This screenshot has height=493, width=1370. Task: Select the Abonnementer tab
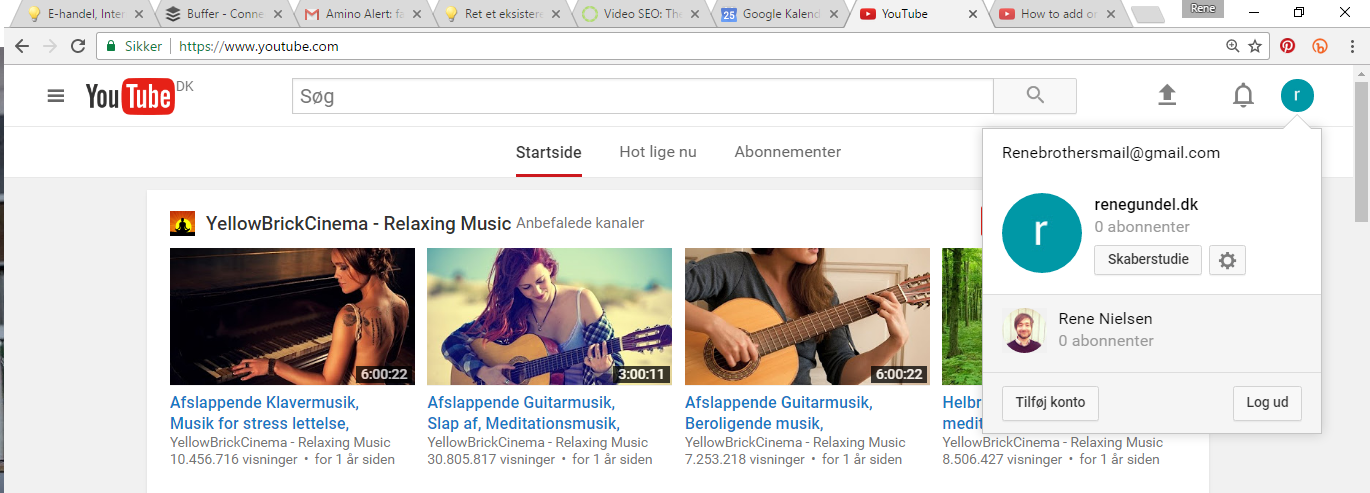(x=788, y=152)
